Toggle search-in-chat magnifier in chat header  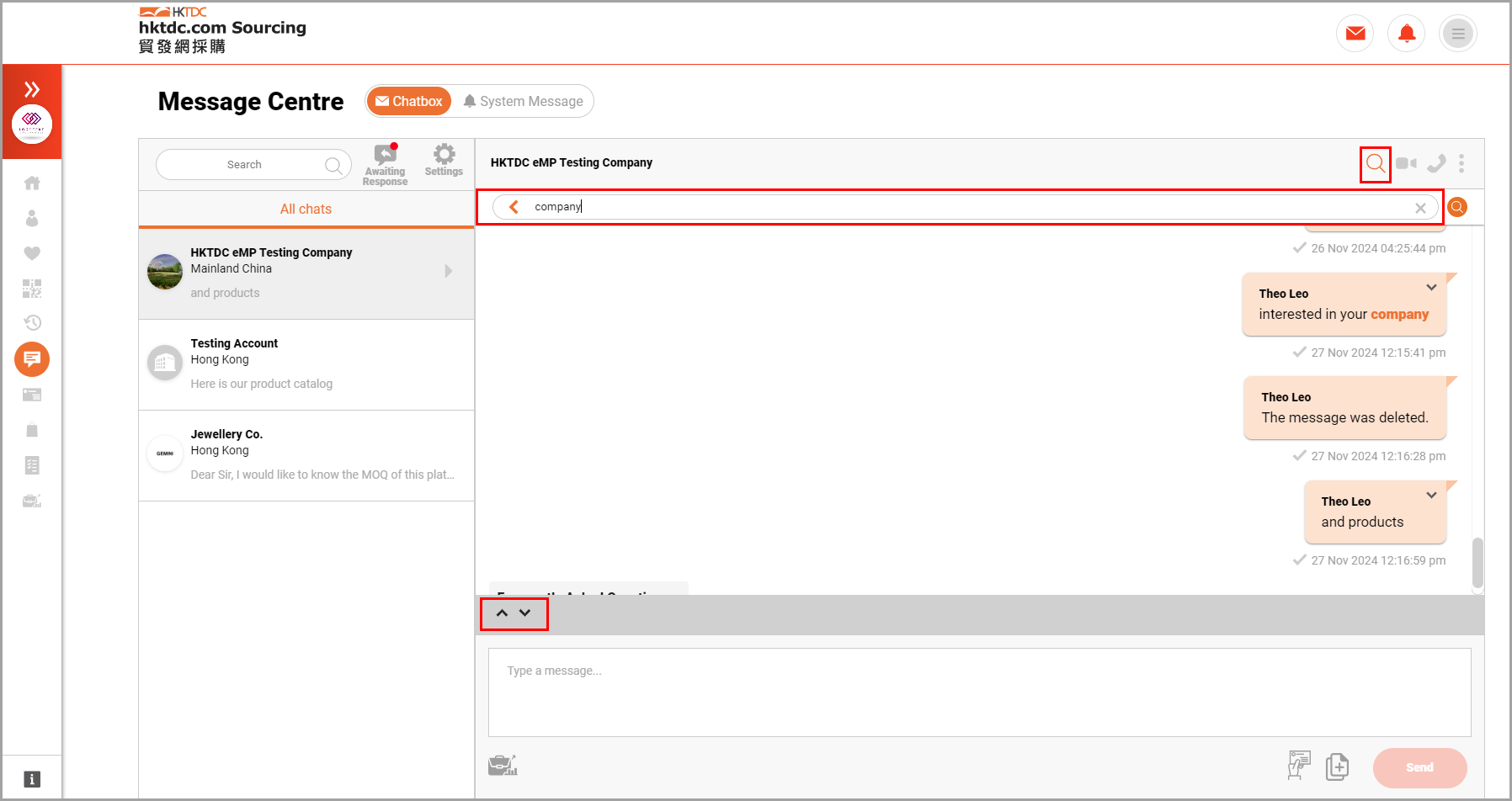tap(1376, 163)
